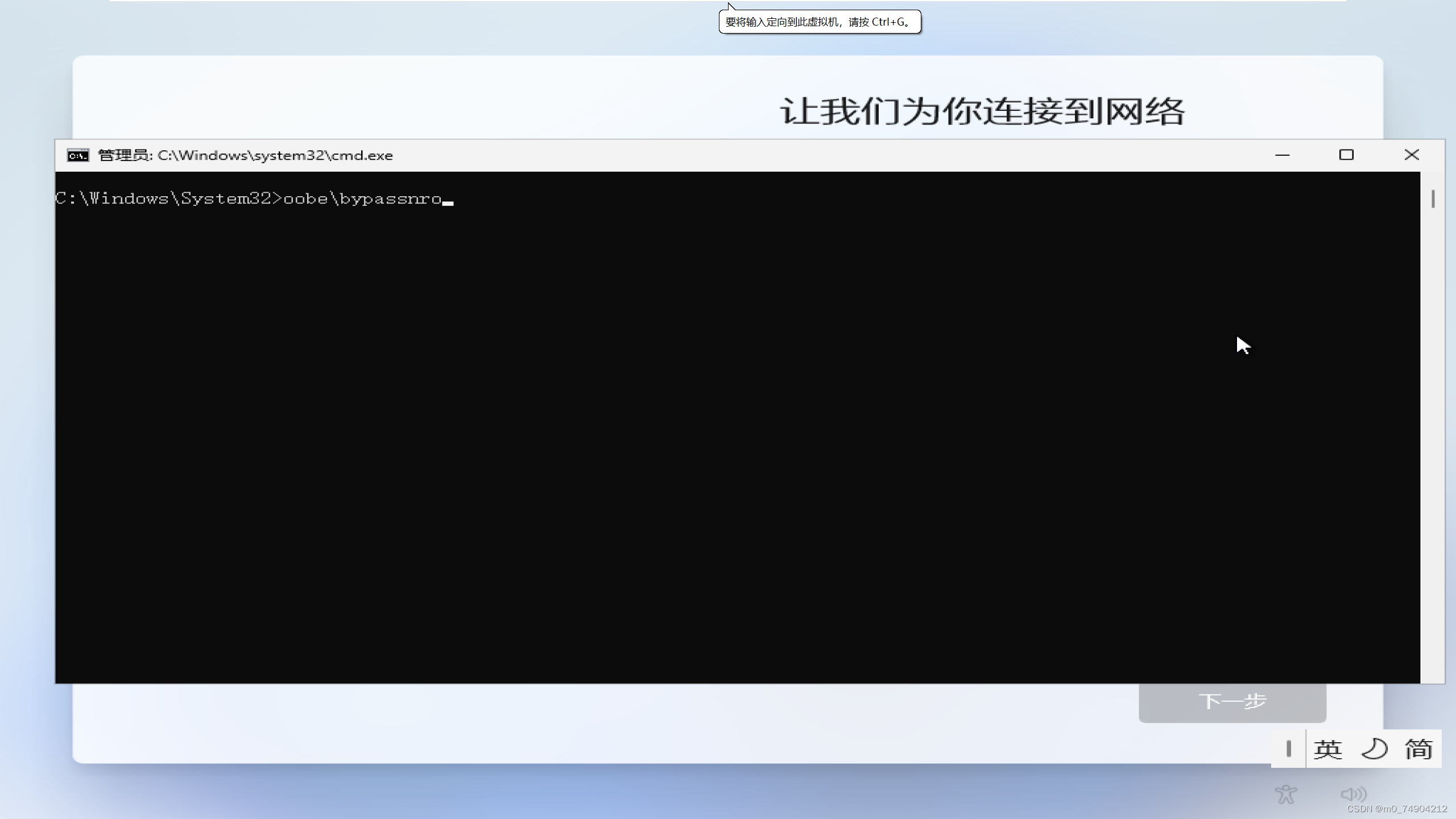The height and width of the screenshot is (819, 1456).
Task: Click the console scrollbar thumb
Action: click(1433, 199)
